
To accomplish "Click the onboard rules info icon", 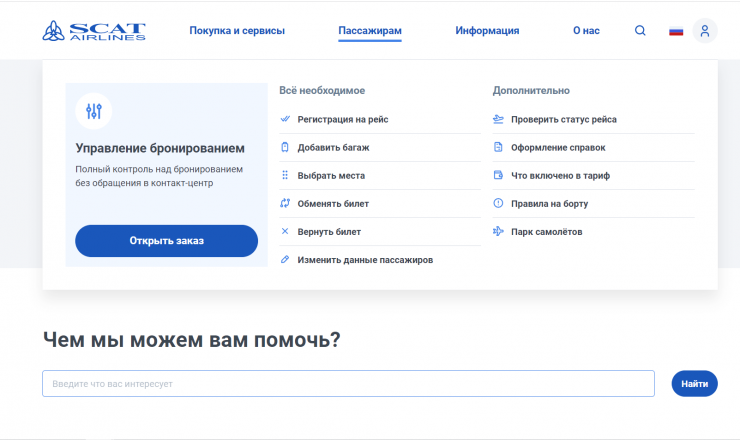I will (498, 204).
